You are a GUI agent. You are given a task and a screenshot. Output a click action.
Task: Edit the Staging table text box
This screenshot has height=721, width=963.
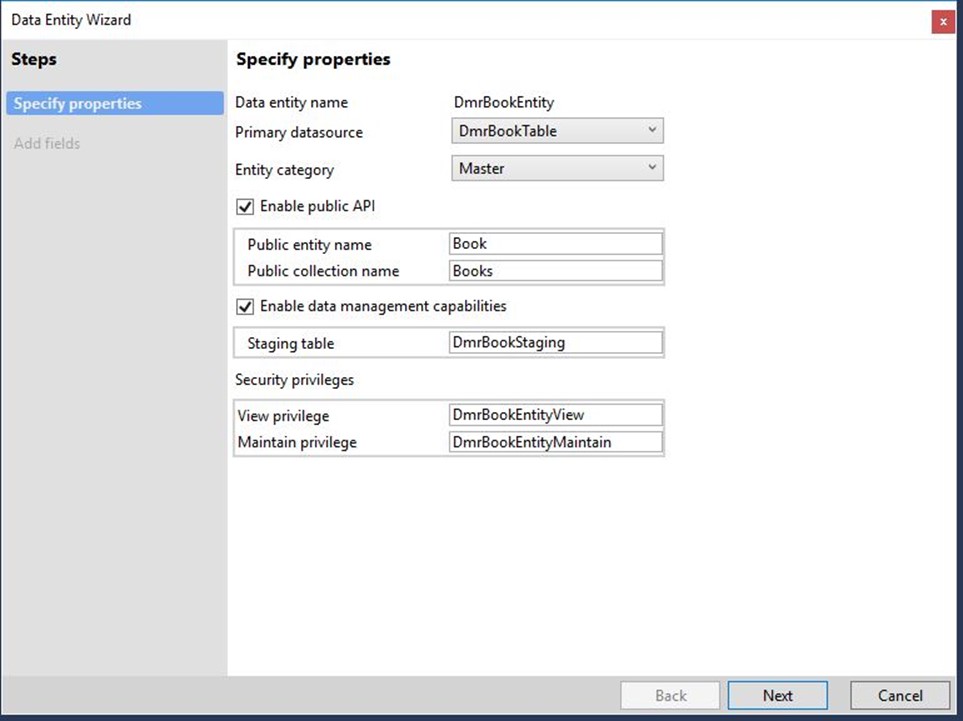point(556,343)
